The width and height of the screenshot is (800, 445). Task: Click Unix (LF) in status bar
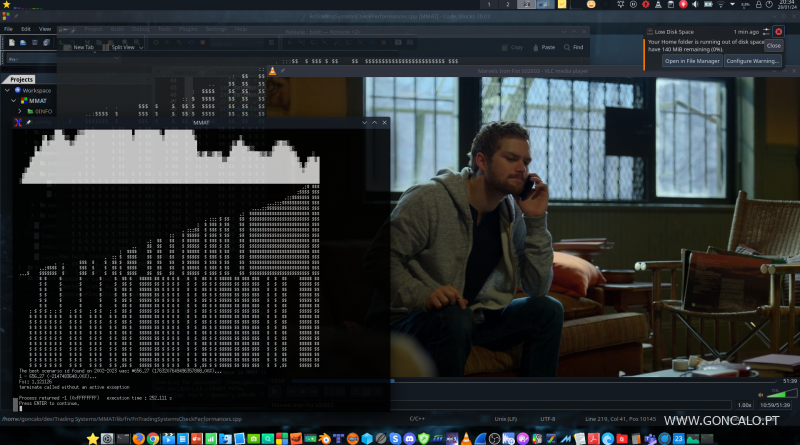[505, 419]
